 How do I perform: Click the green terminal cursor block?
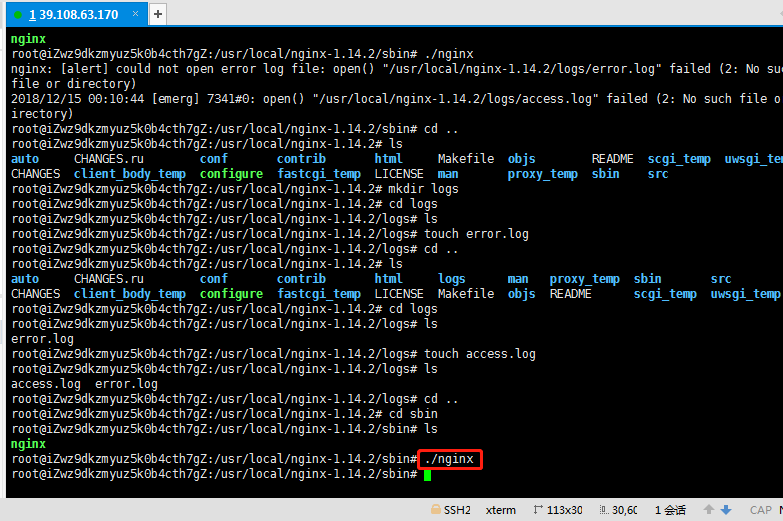point(427,475)
